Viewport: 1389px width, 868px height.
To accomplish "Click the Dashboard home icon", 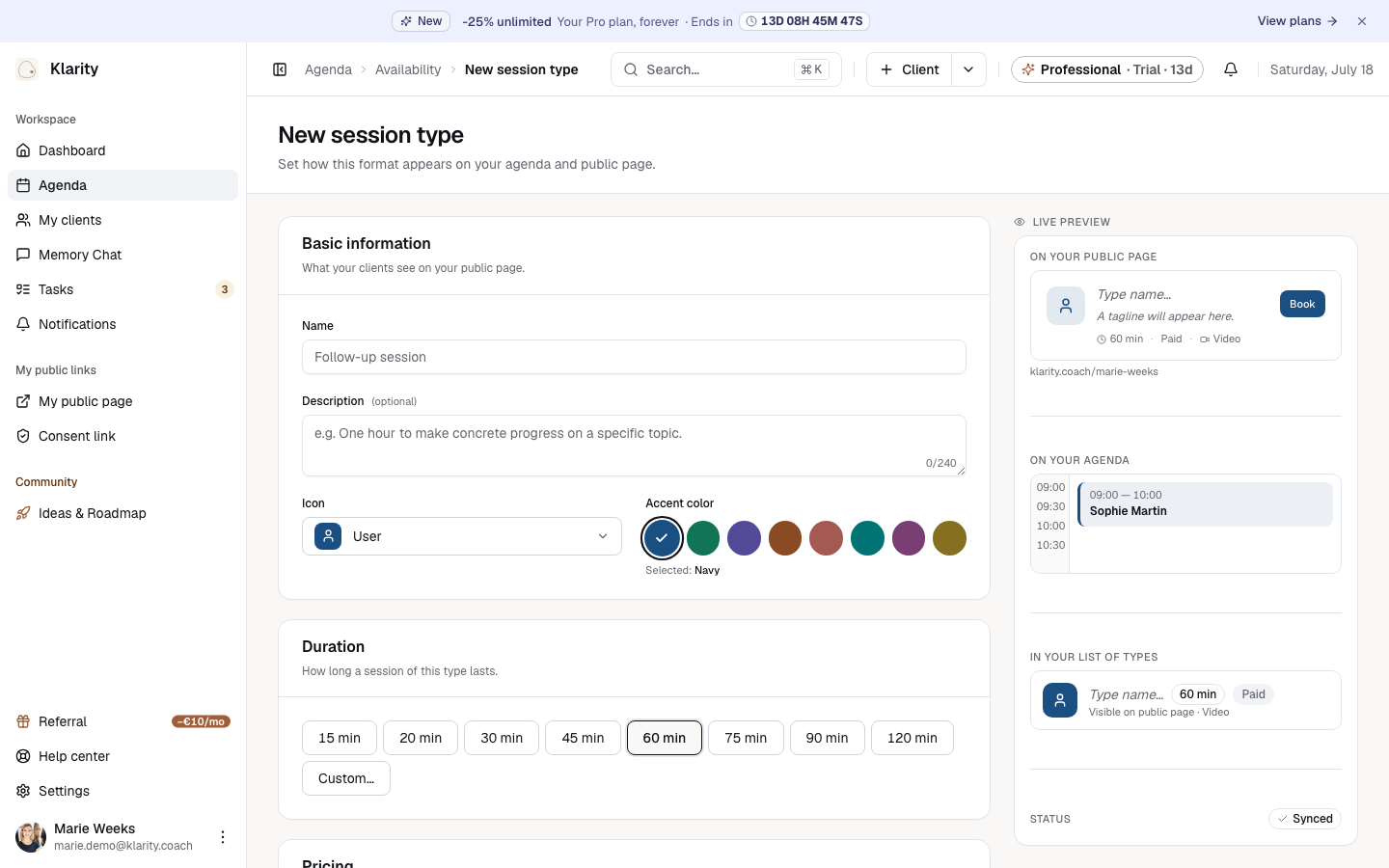I will pos(23,150).
